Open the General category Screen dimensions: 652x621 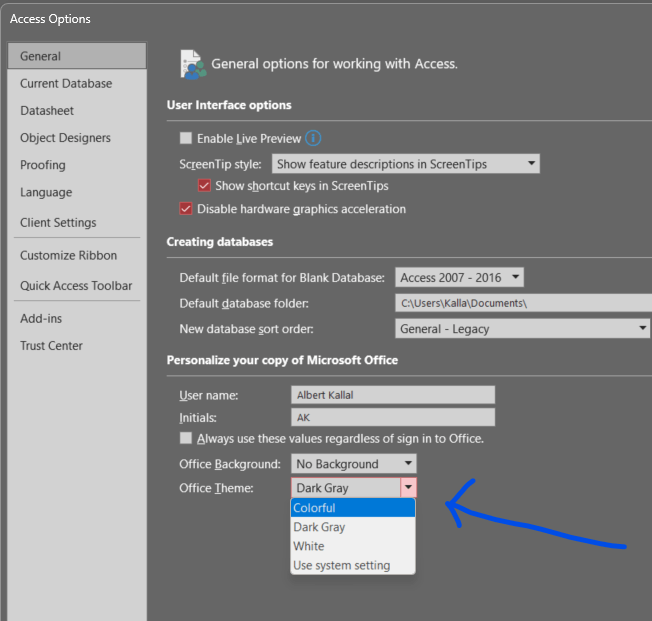(77, 56)
